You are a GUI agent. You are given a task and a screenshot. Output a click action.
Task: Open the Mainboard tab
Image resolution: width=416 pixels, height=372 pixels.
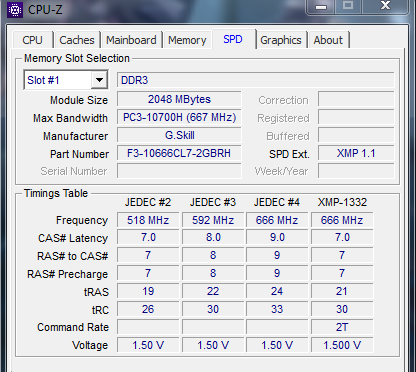(x=131, y=40)
